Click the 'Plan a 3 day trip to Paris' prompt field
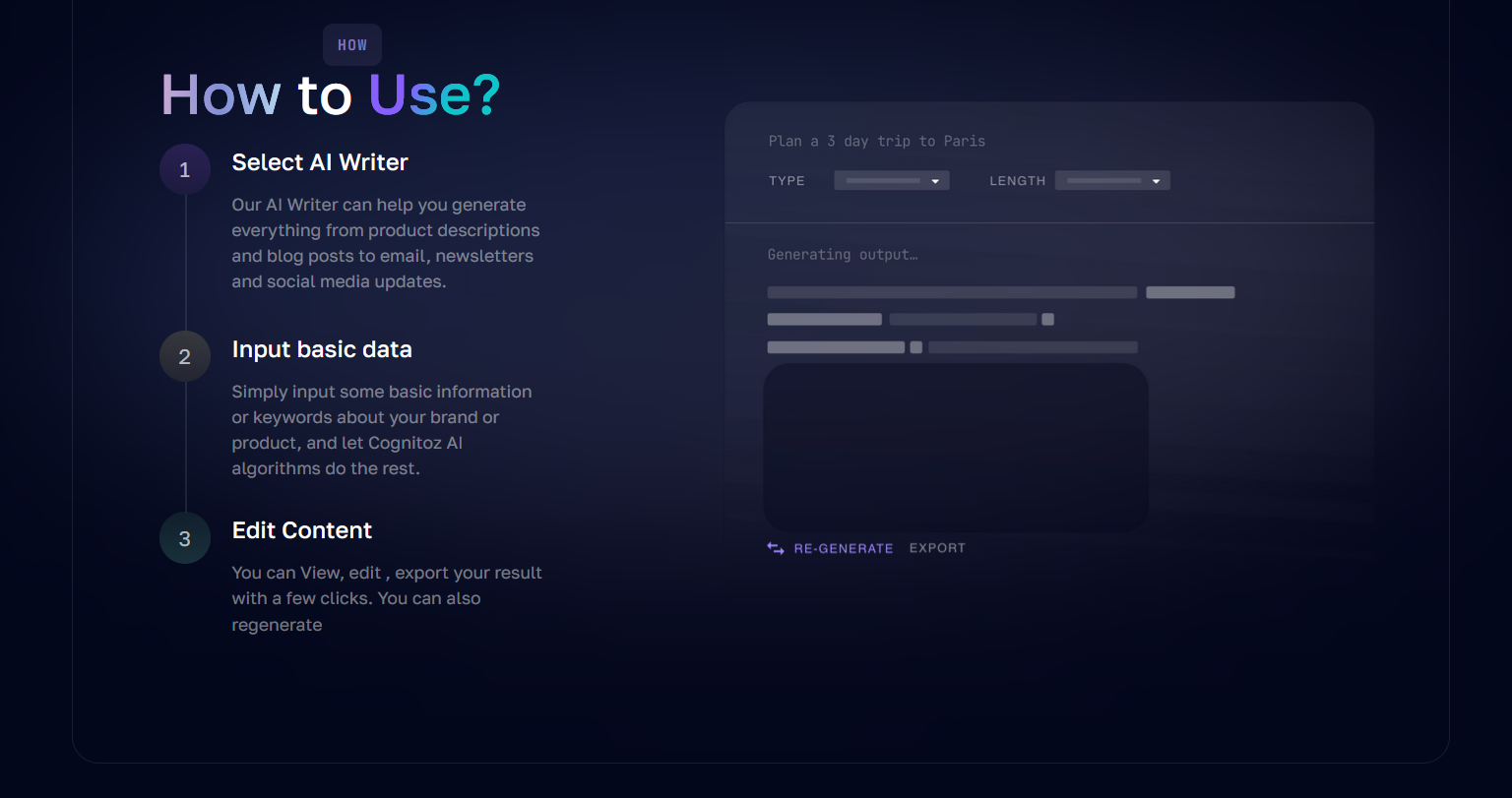The height and width of the screenshot is (798, 1512). tap(877, 141)
